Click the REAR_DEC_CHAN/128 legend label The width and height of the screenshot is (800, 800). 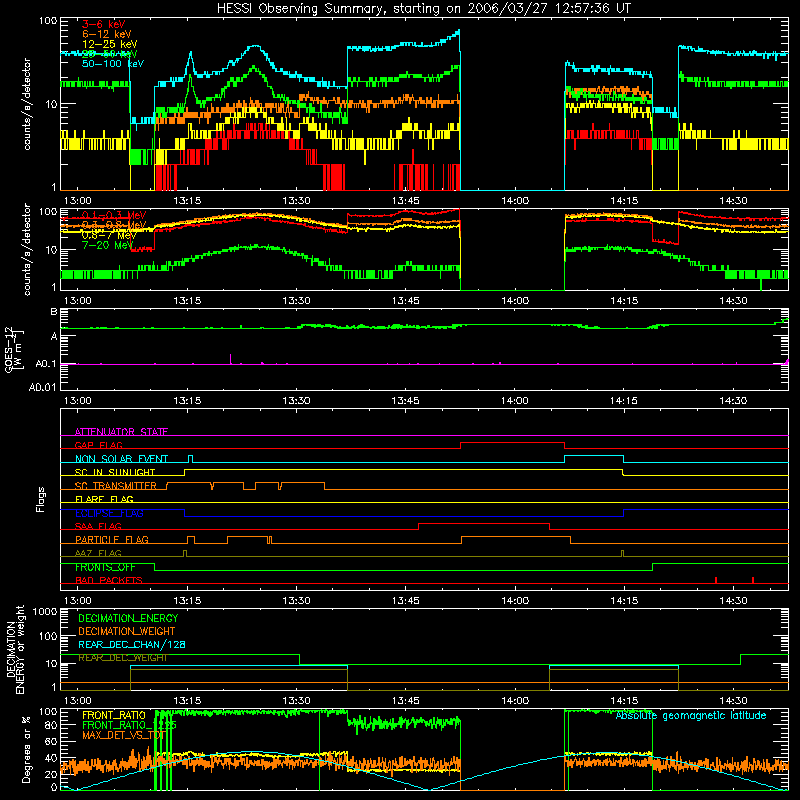pyautogui.click(x=132, y=645)
